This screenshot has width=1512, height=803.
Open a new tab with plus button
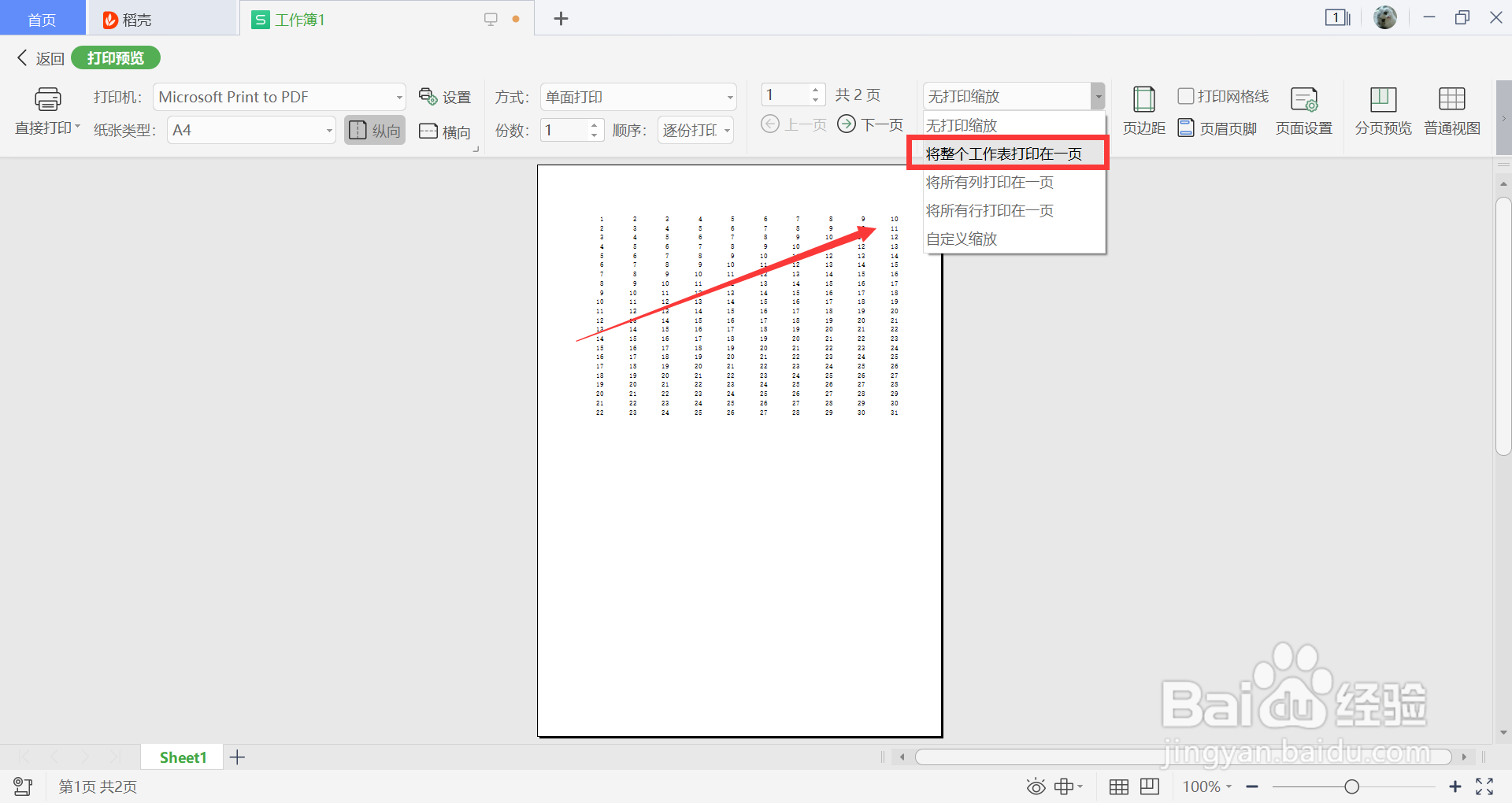[x=561, y=19]
